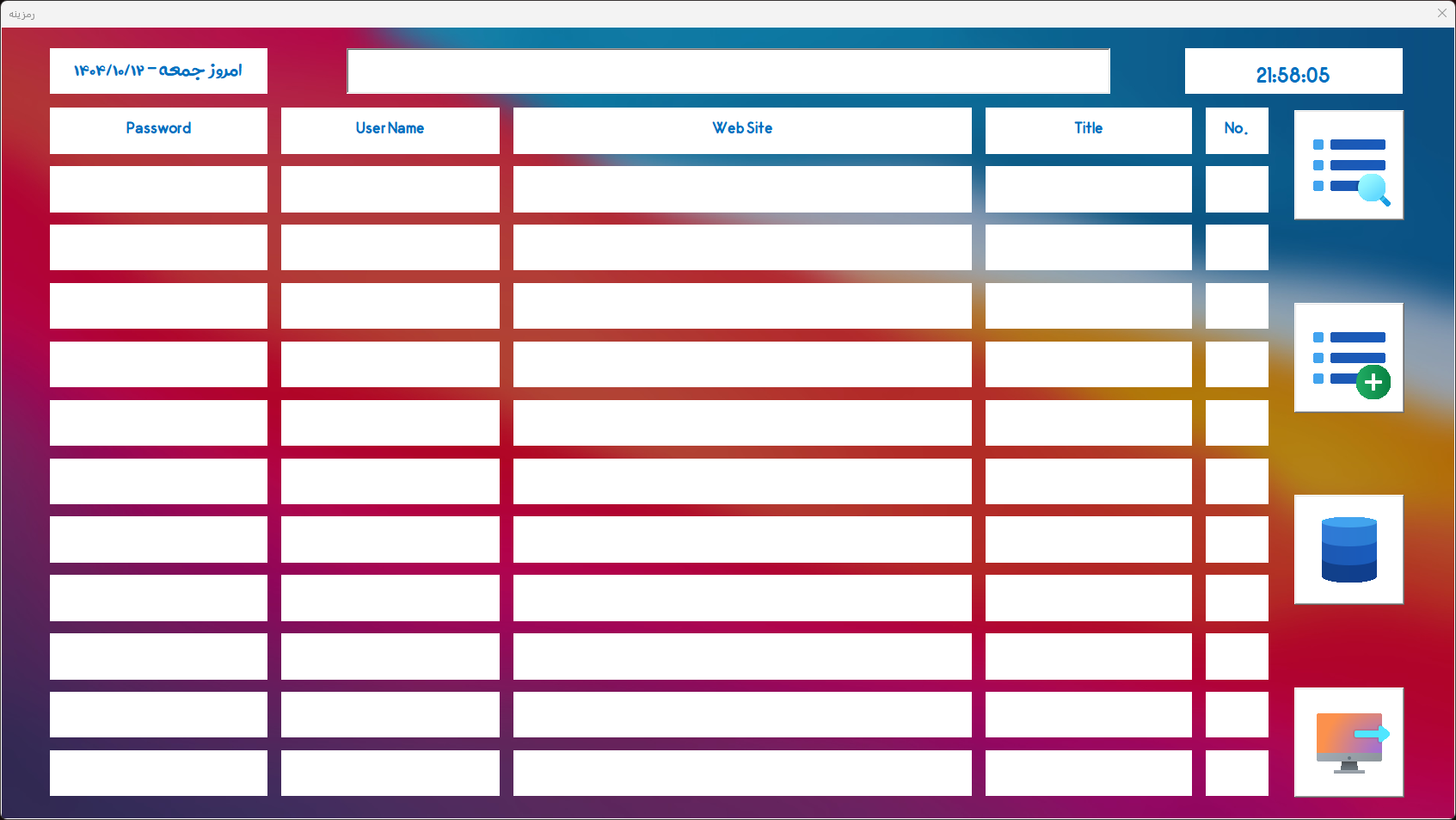Viewport: 1456px width, 820px height.
Task: Click first row Password field
Action: [158, 189]
